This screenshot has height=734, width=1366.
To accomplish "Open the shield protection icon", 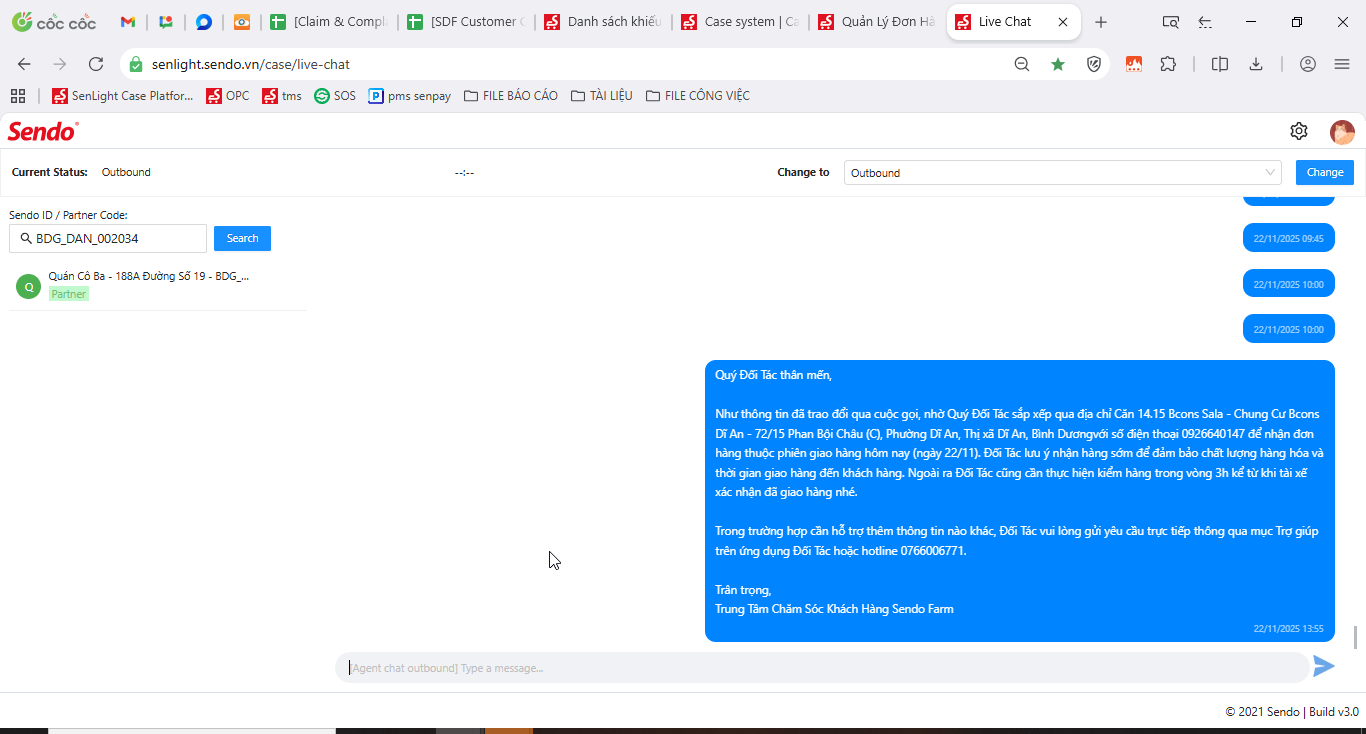I will coord(1094,64).
